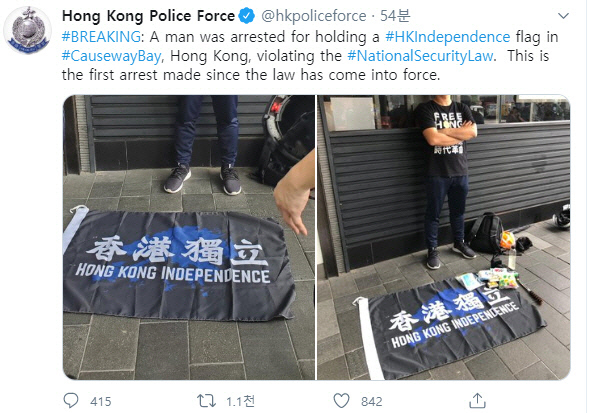Click the reply speech bubble icon
The width and height of the screenshot is (592, 413).
pyautogui.click(x=71, y=401)
